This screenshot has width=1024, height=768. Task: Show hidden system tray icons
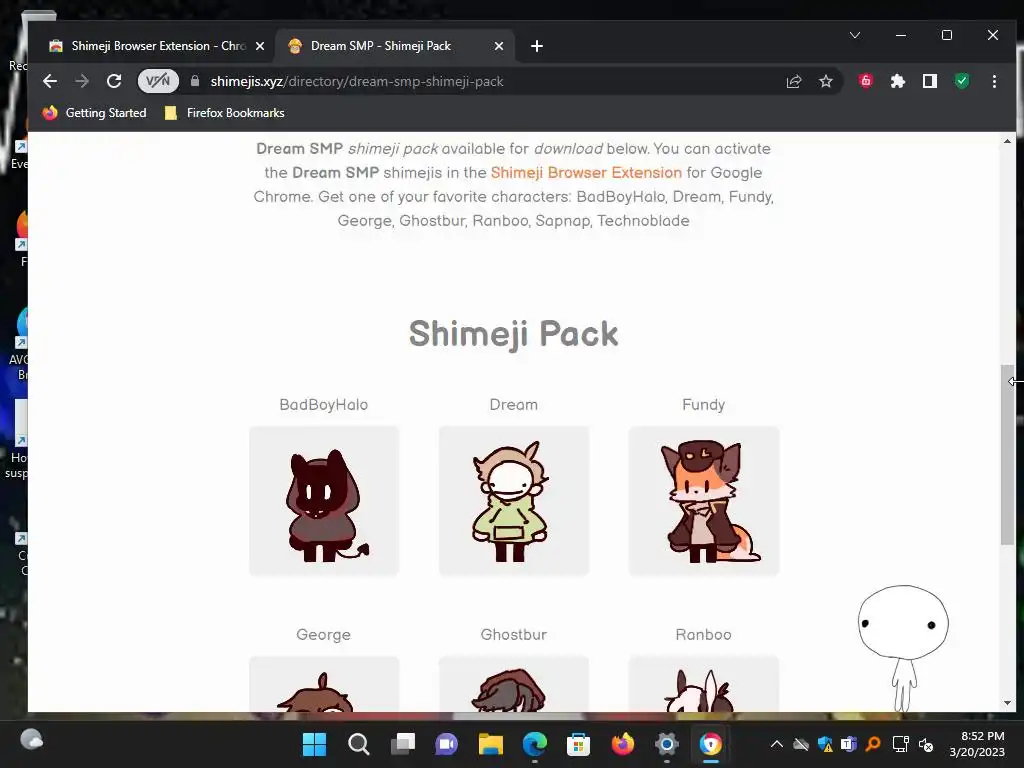(x=776, y=744)
